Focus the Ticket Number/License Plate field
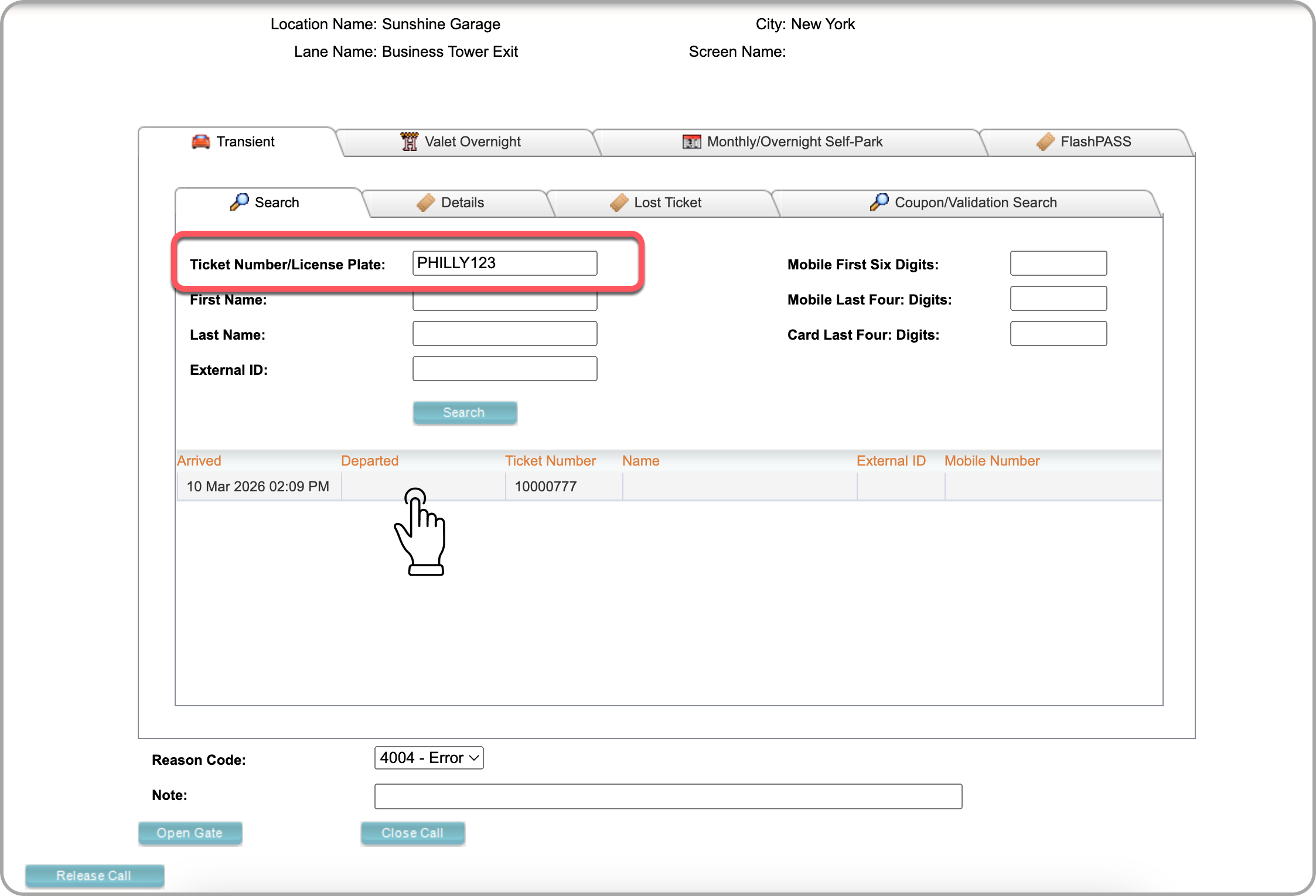Image resolution: width=1316 pixels, height=896 pixels. coord(505,264)
